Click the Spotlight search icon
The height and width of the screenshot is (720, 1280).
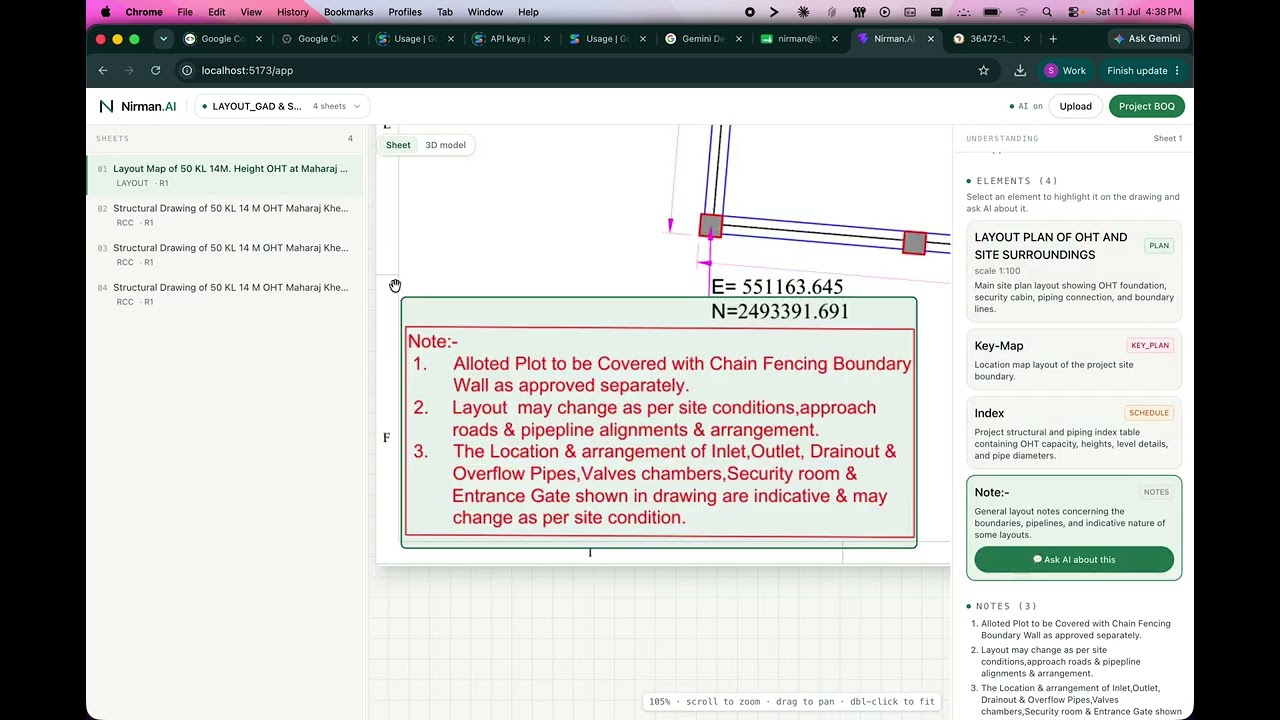click(x=1047, y=12)
